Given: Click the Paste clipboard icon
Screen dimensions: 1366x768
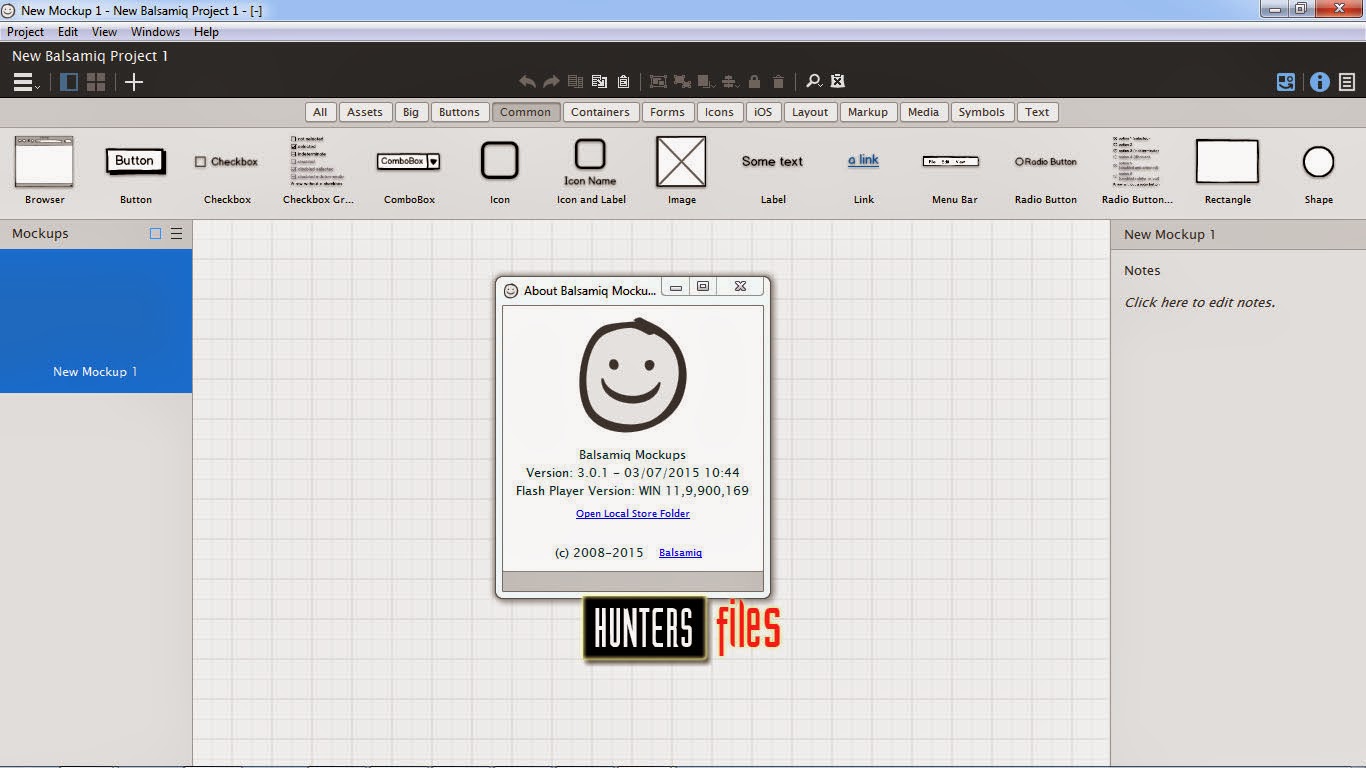Looking at the screenshot, I should 623,82.
